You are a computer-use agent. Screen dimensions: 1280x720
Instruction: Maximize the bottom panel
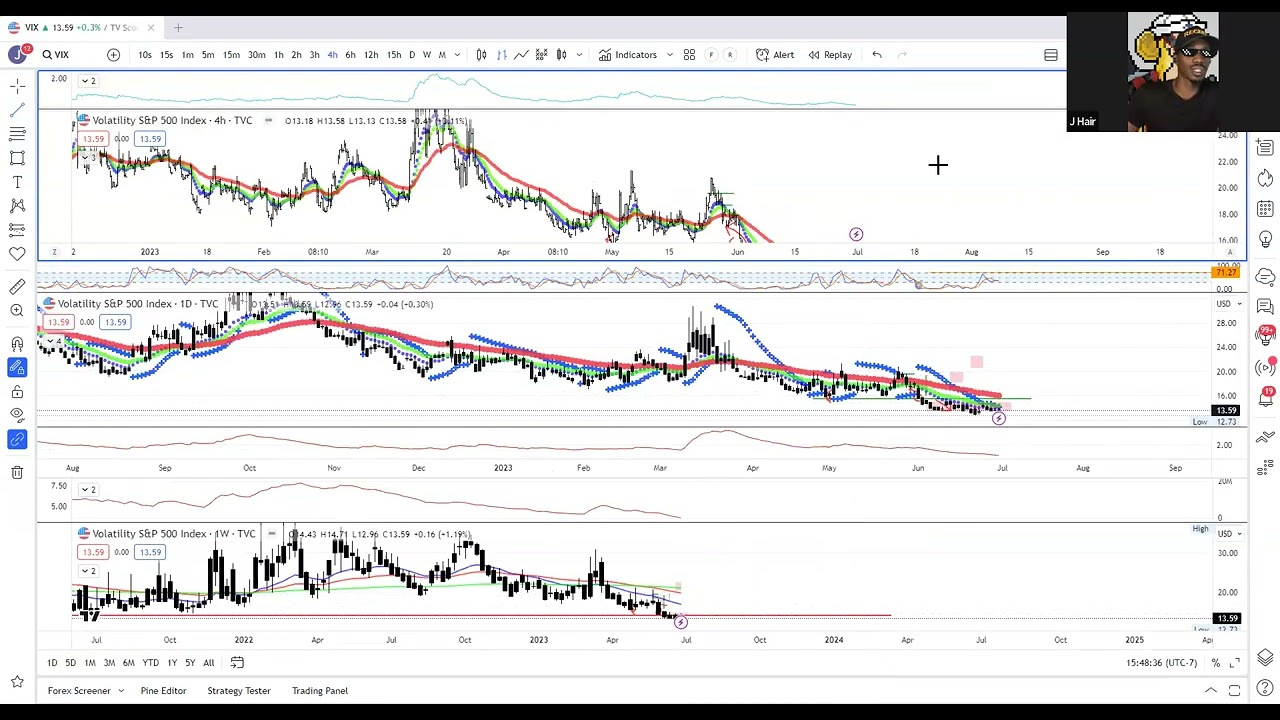[x=1234, y=690]
